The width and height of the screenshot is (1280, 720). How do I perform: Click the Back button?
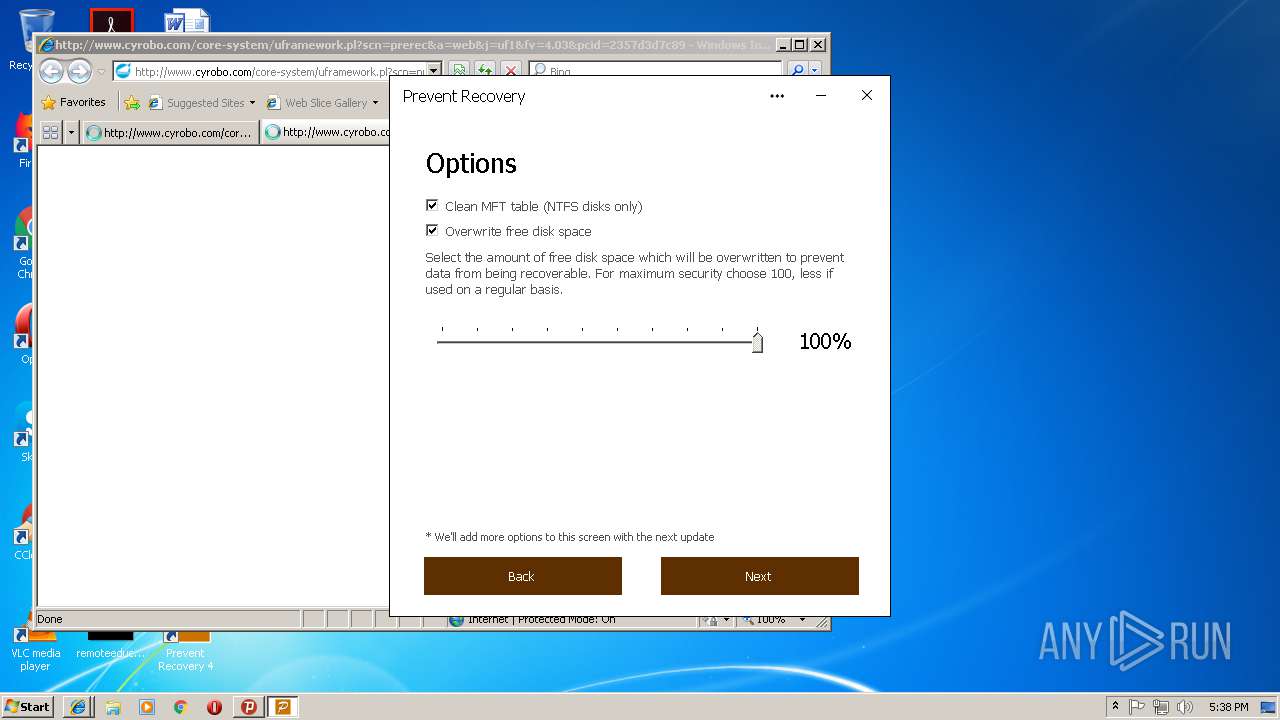click(523, 576)
